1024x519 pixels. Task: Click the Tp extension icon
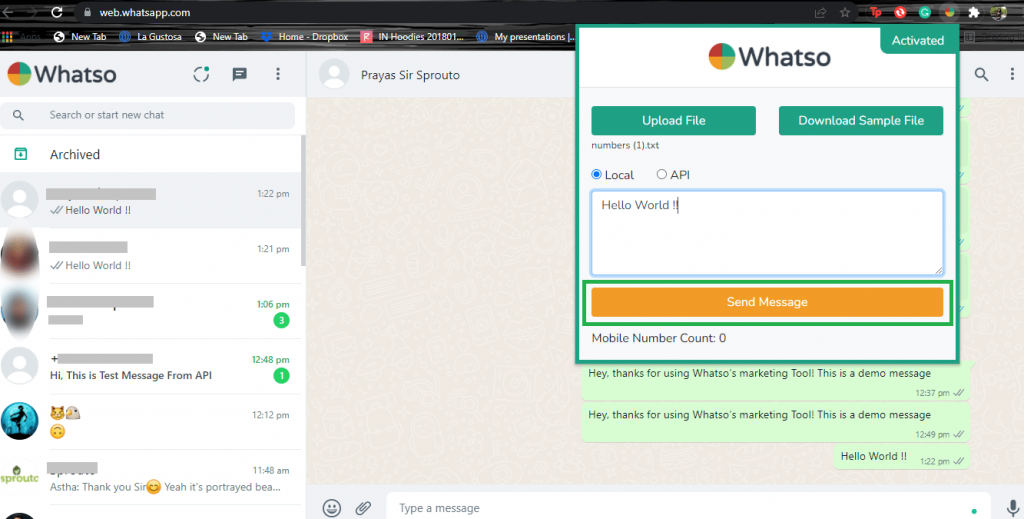coord(876,12)
